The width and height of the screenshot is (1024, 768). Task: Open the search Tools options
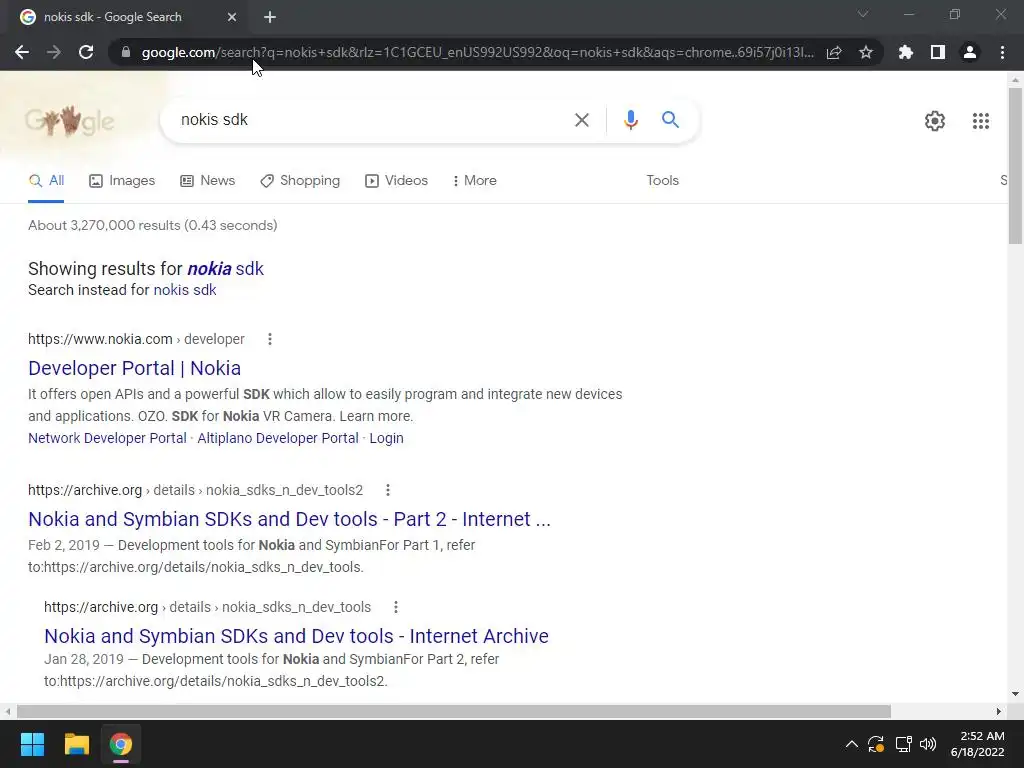[x=662, y=181]
